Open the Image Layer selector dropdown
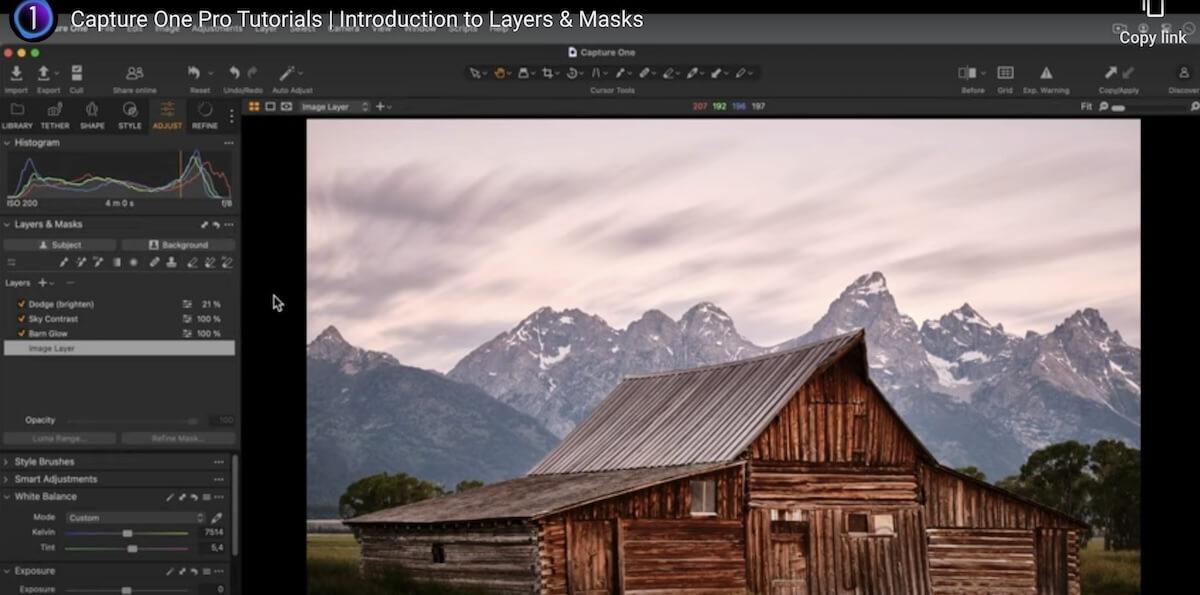This screenshot has height=595, width=1200. click(335, 106)
